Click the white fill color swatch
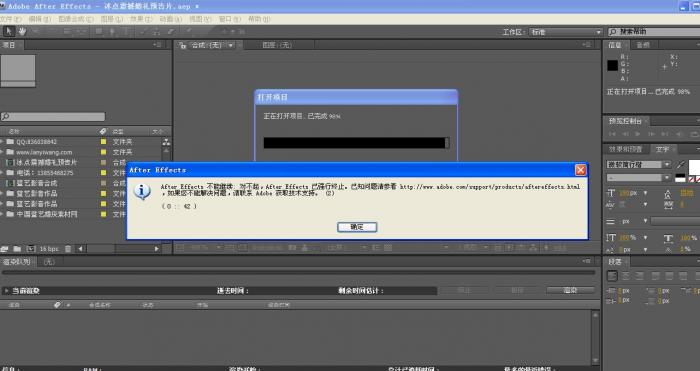The width and height of the screenshot is (700, 371). [x=695, y=167]
